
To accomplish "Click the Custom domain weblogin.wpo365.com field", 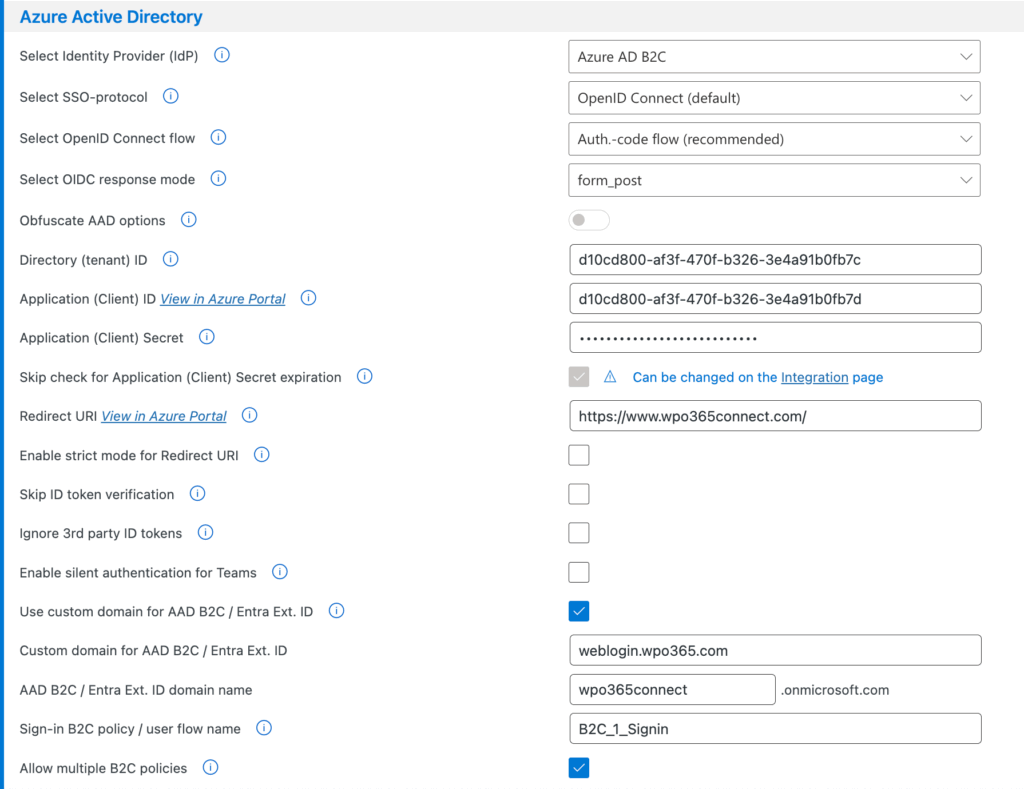I will click(x=775, y=651).
